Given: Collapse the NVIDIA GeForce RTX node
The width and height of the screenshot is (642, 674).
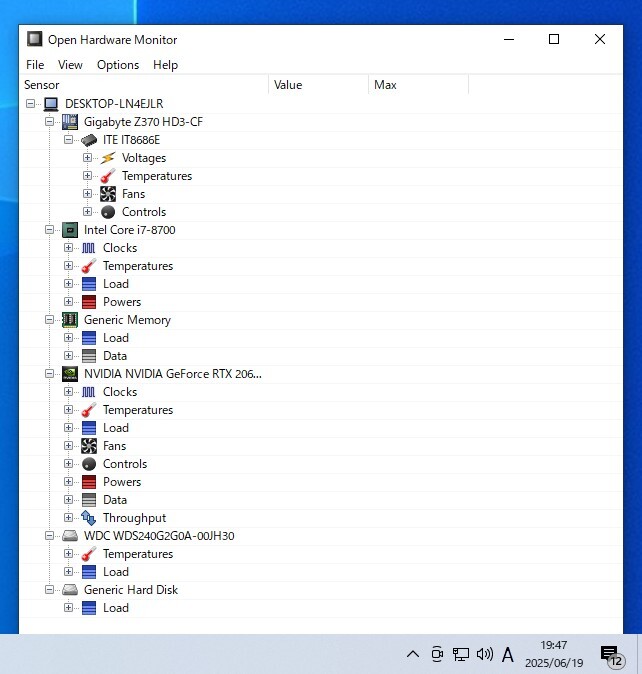Looking at the screenshot, I should click(x=49, y=374).
